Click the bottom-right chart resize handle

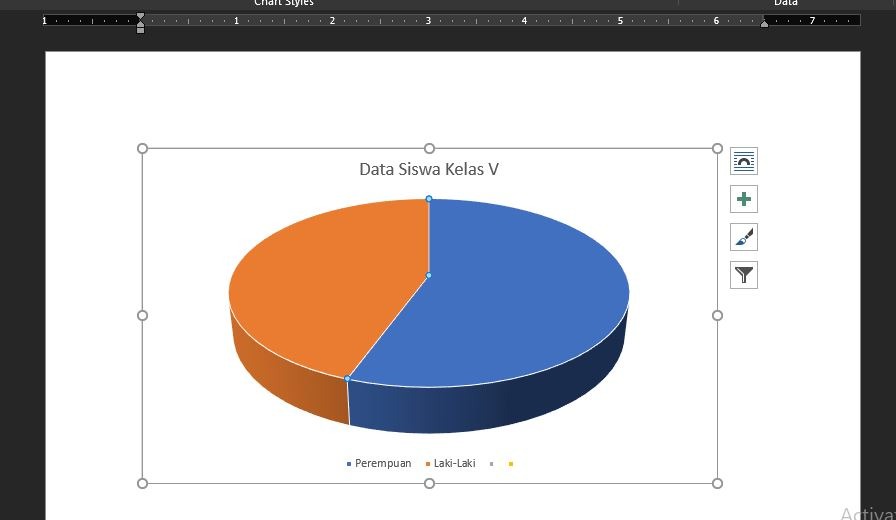tap(717, 483)
